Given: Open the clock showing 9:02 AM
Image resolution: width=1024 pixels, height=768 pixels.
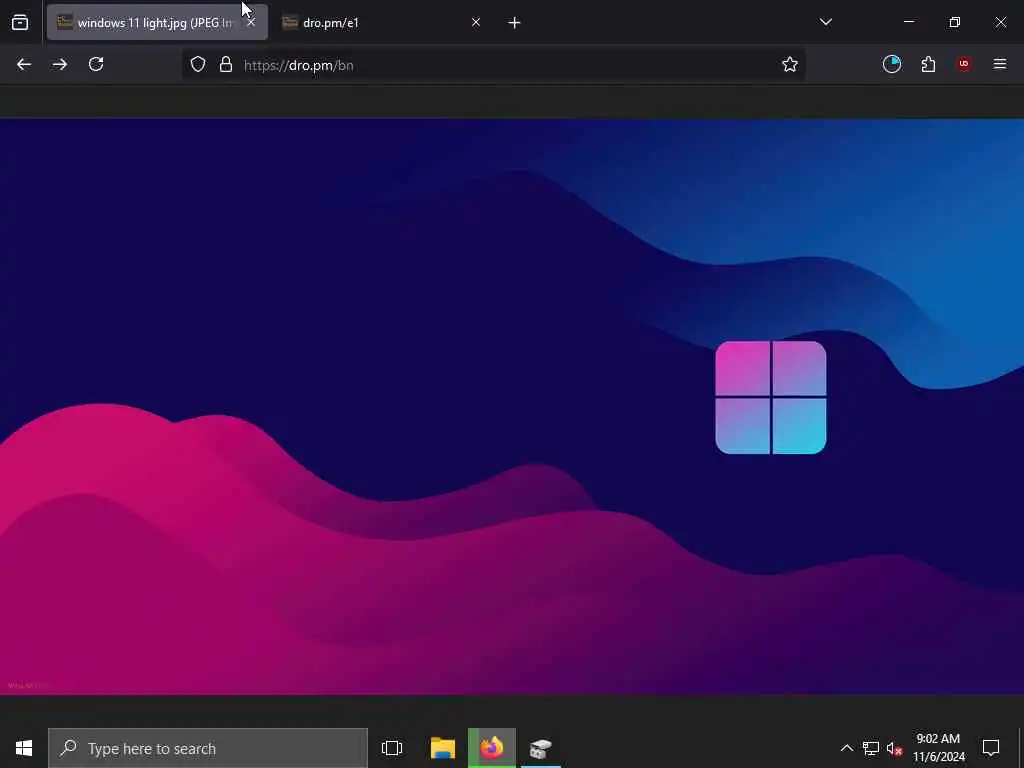Looking at the screenshot, I should [938, 748].
